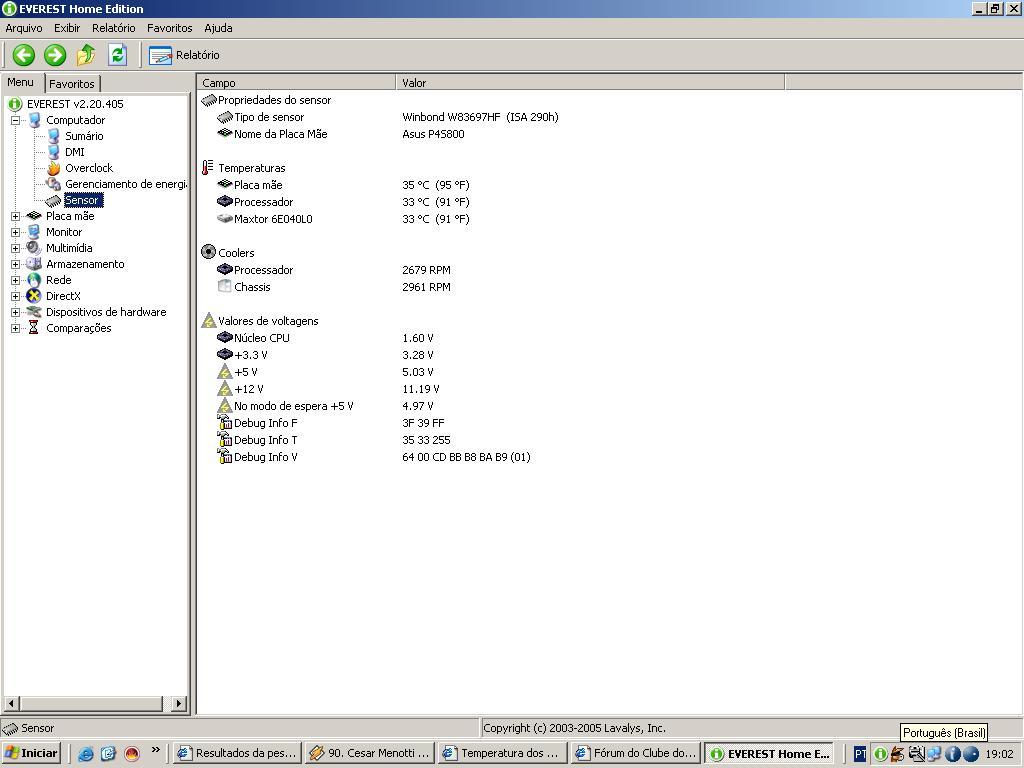Click the green Forward arrow toolbar icon
Viewport: 1024px width, 768px height.
click(x=55, y=55)
